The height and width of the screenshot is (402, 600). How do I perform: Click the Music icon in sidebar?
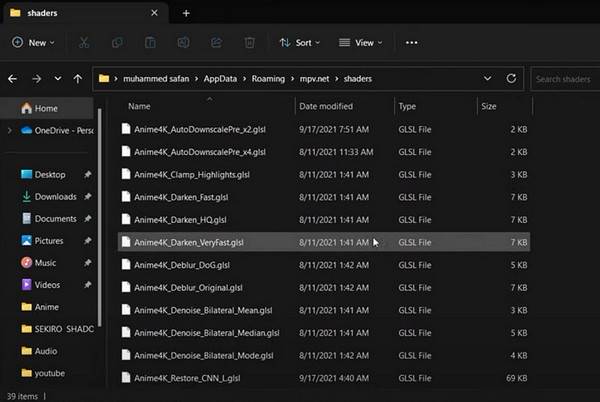[x=26, y=262]
